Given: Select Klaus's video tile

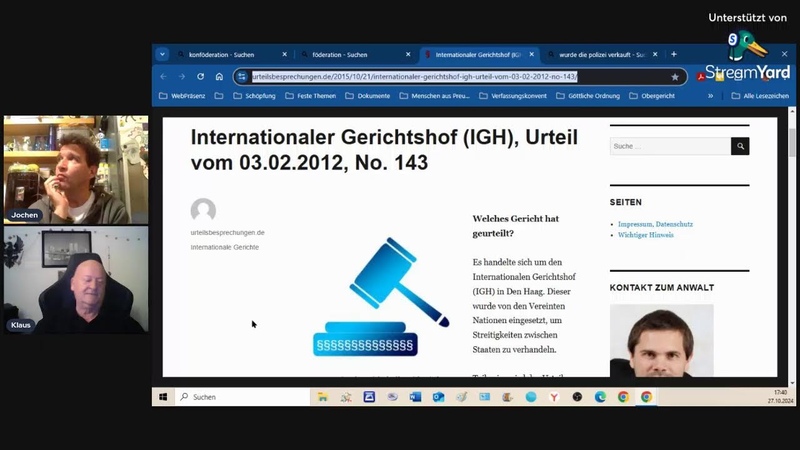Looking at the screenshot, I should [x=76, y=280].
